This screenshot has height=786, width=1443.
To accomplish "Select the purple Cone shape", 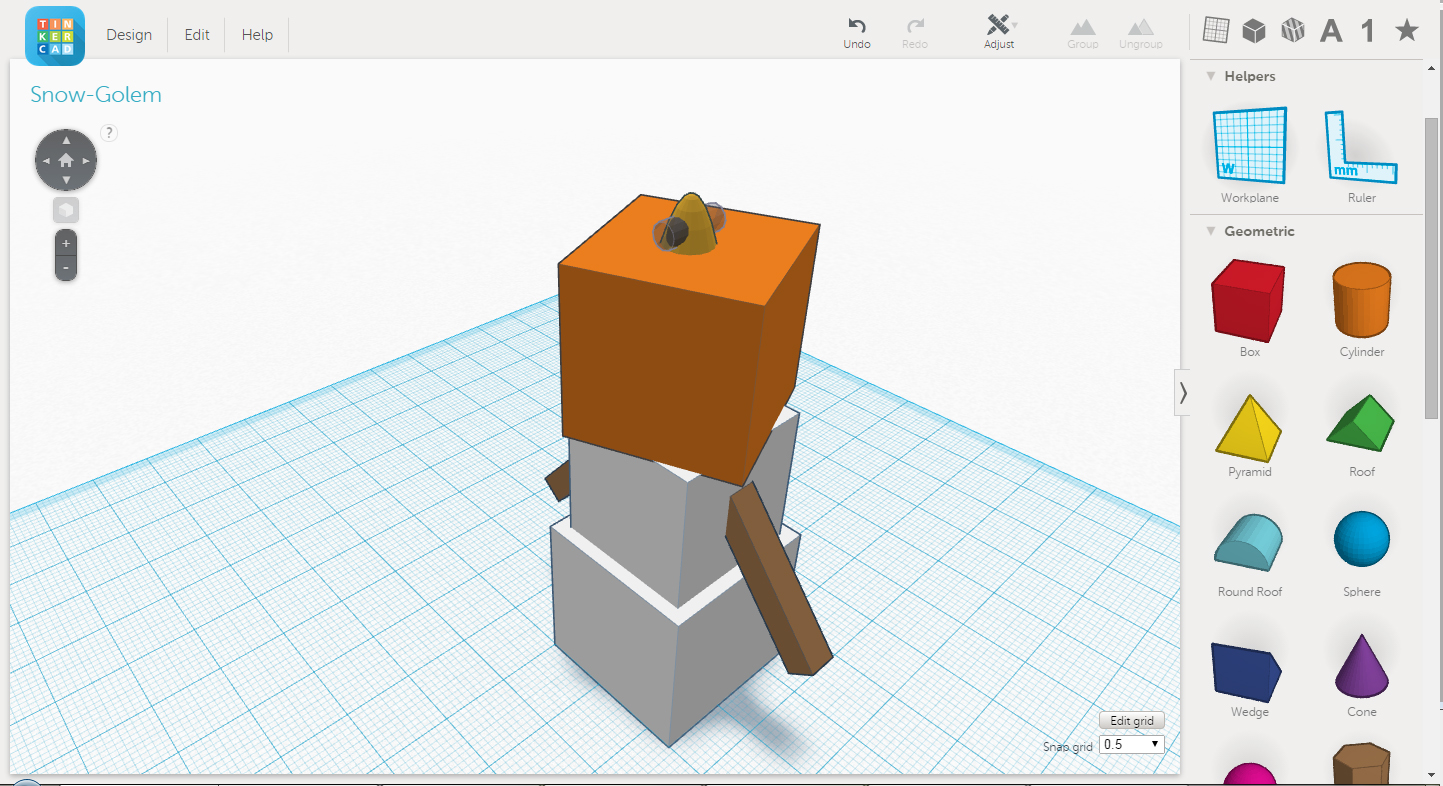I will [x=1361, y=675].
